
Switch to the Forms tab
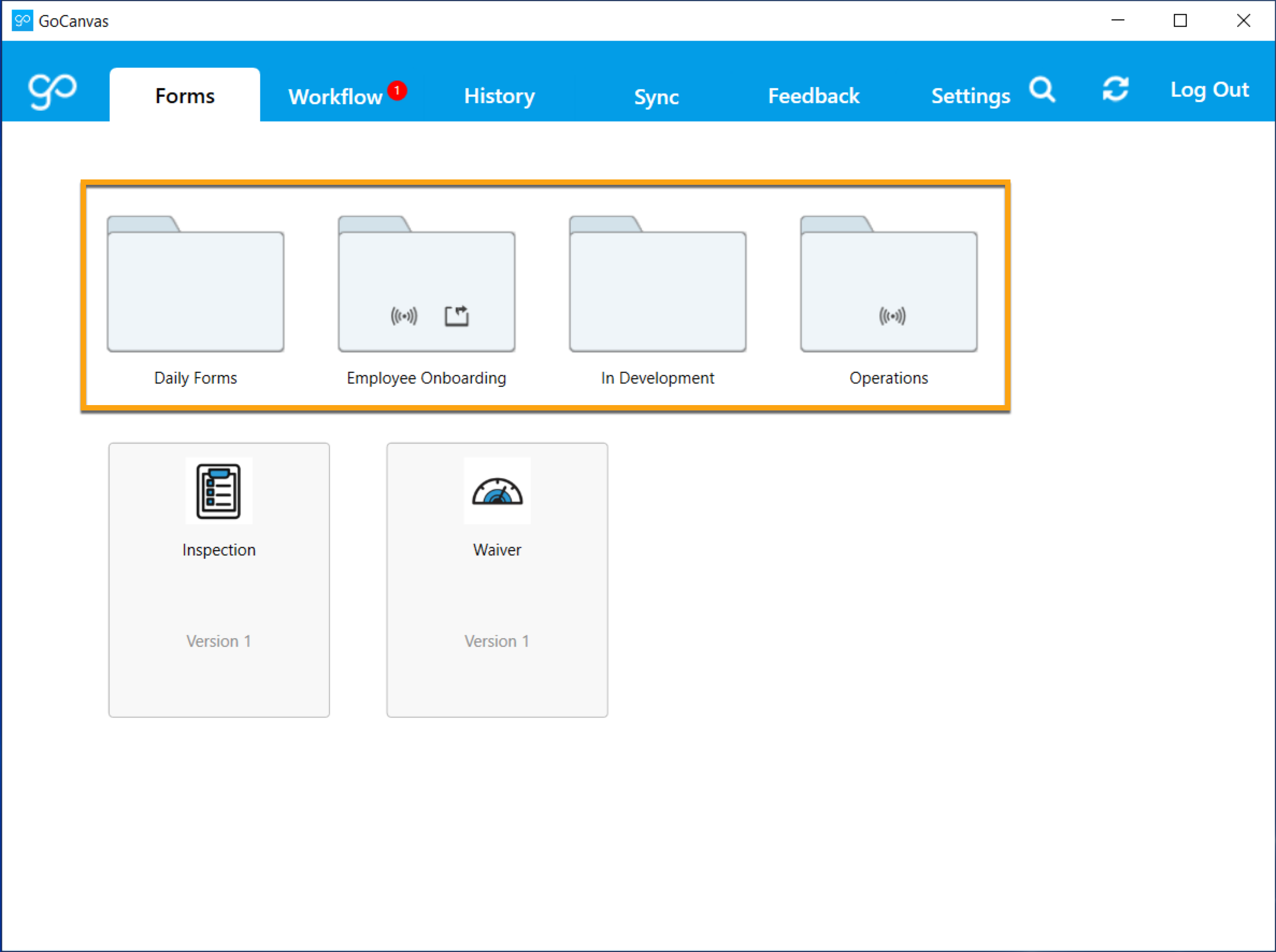(184, 95)
